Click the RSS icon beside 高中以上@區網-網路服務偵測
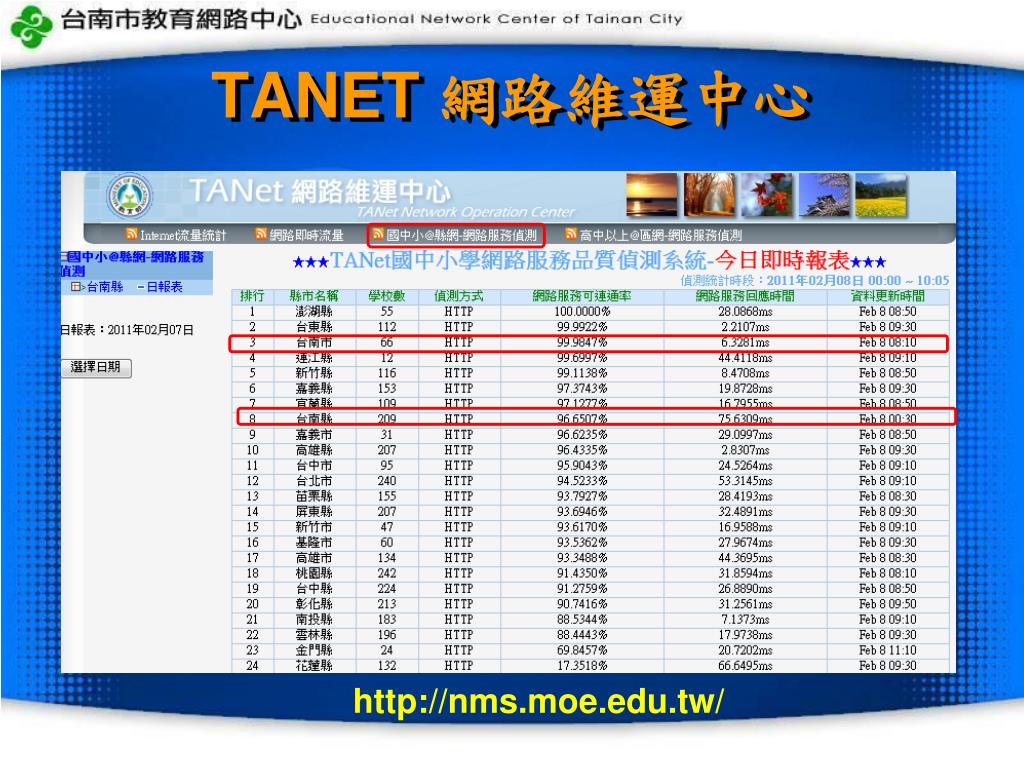The height and width of the screenshot is (768, 1024). [x=571, y=234]
